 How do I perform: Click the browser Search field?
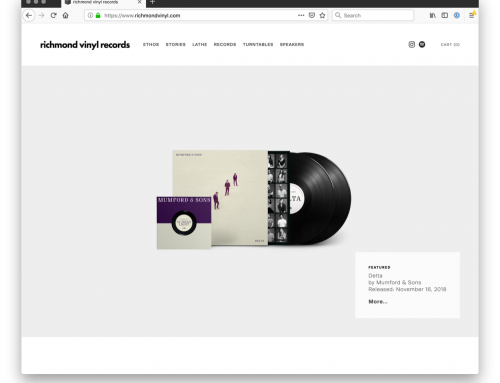[373, 15]
